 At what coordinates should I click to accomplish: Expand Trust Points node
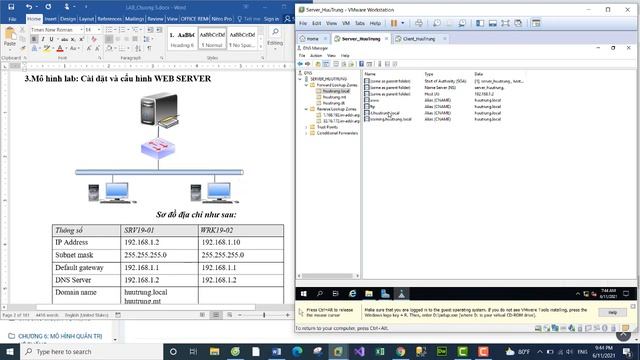(306, 127)
